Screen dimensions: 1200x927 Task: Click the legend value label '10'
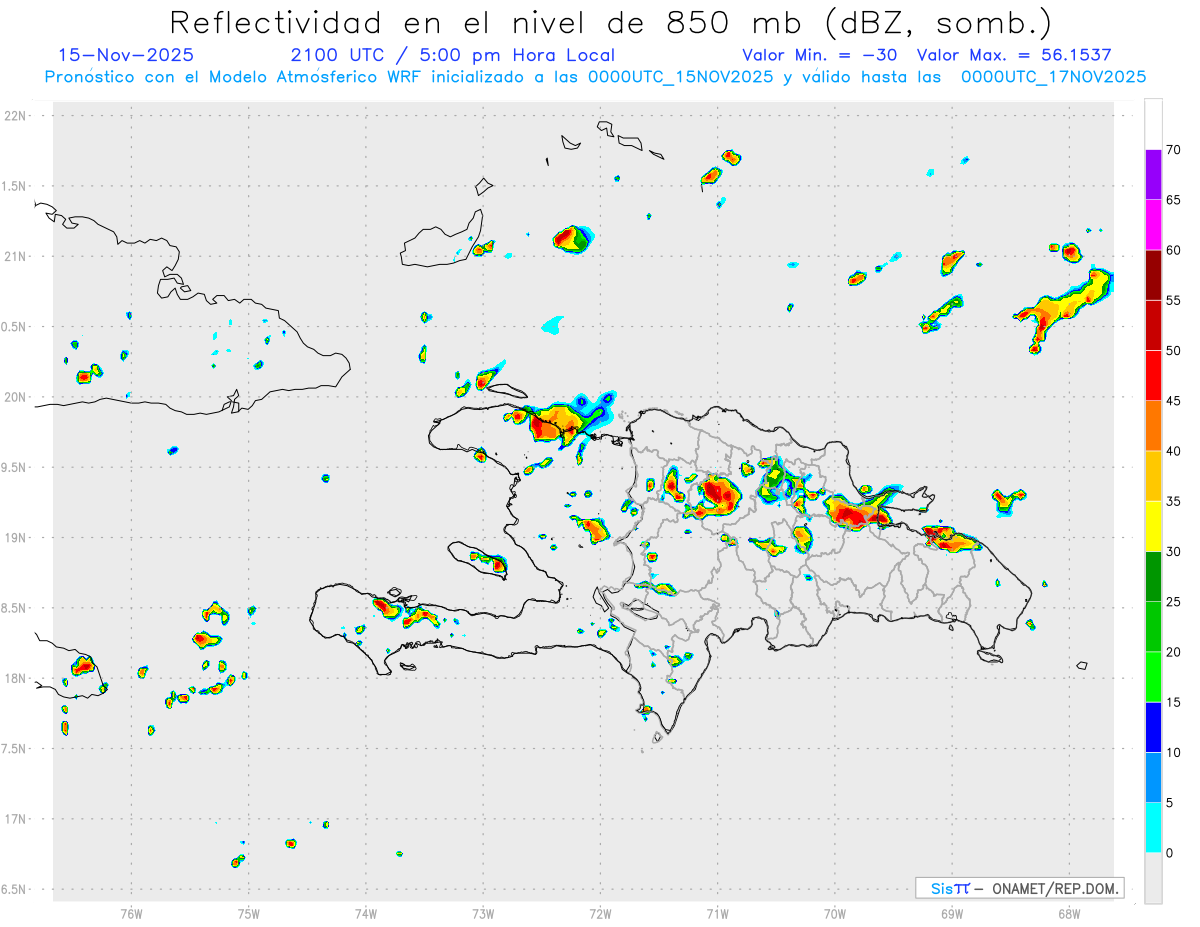click(1173, 753)
